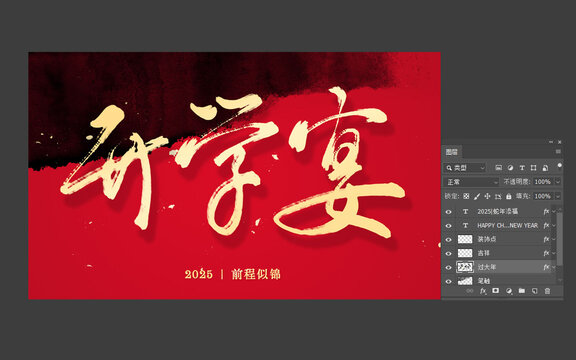Click the 装饰点 layer thumbnail

[x=465, y=240]
